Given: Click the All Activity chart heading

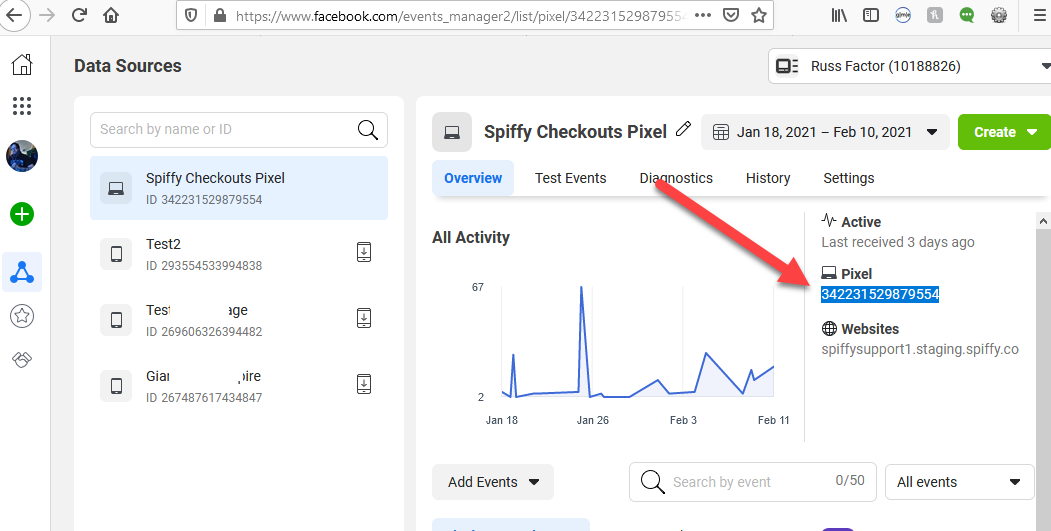Looking at the screenshot, I should point(471,237).
